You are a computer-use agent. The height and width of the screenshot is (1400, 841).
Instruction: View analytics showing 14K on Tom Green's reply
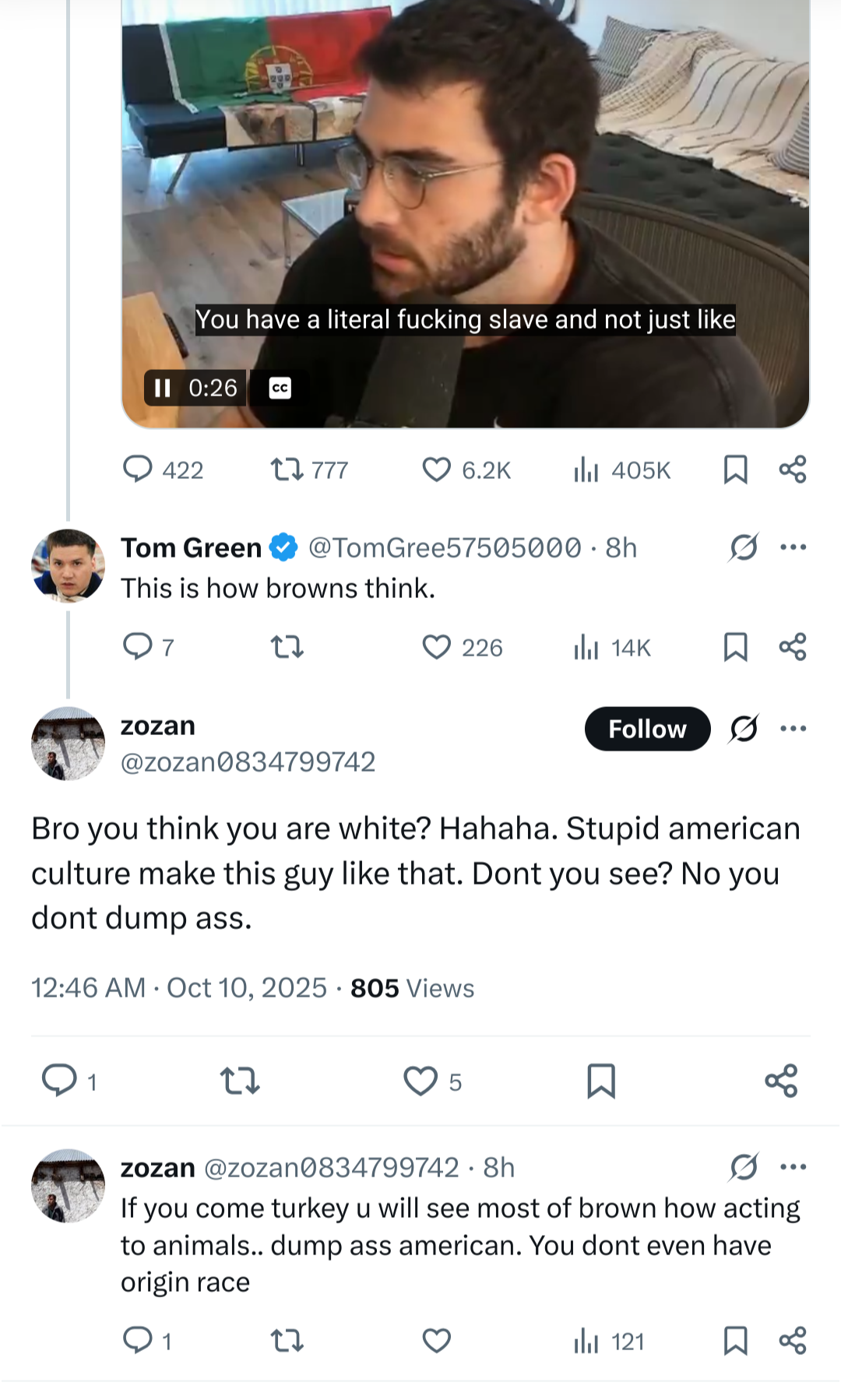612,647
